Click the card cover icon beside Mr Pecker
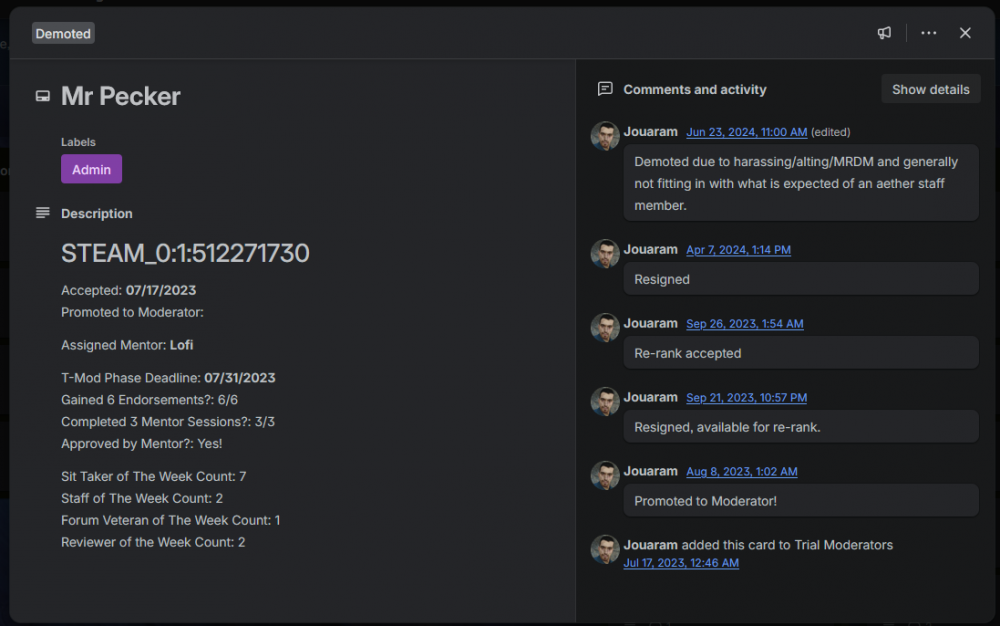This screenshot has height=626, width=1000. (x=43, y=96)
